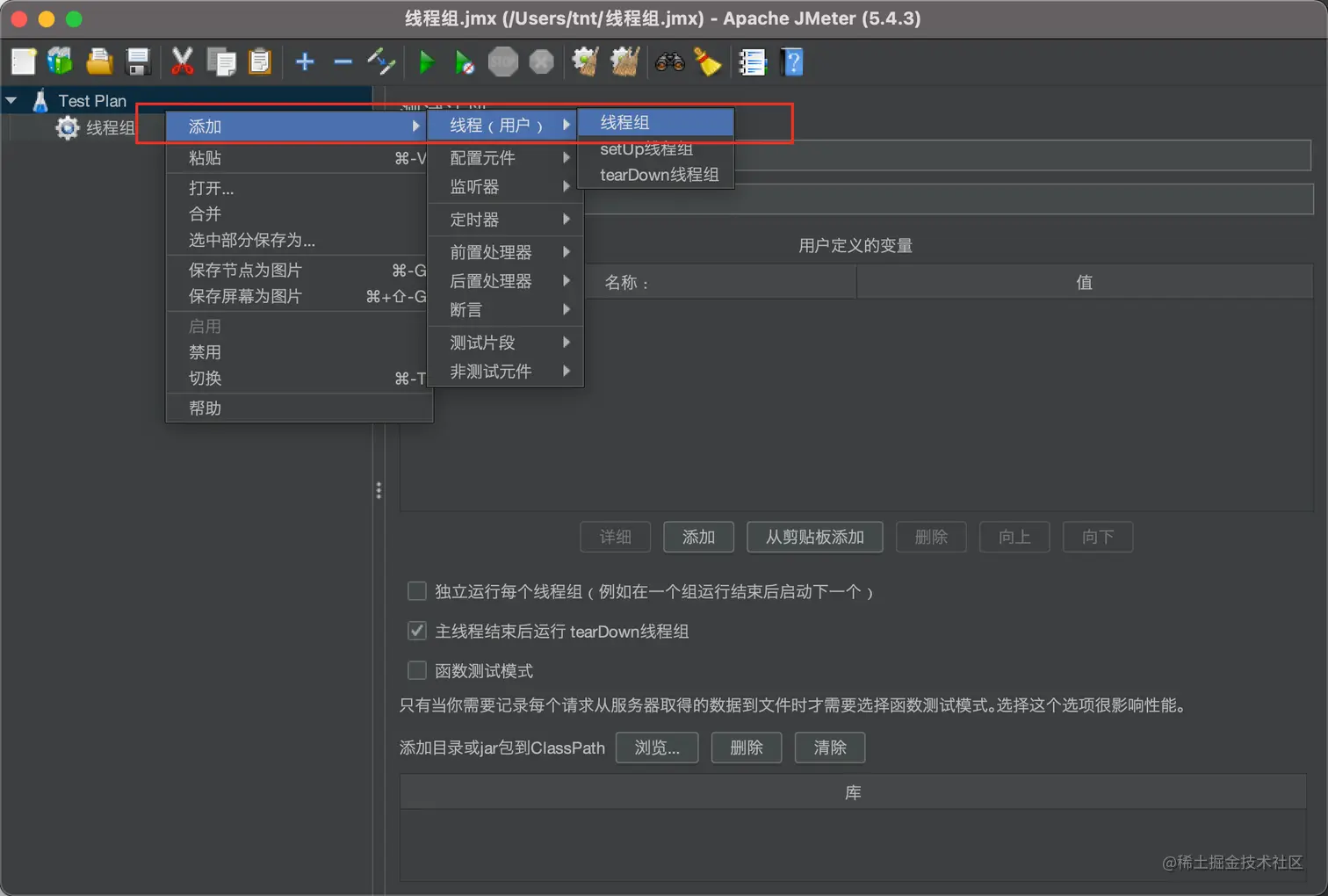Open the Templates icon in toolbar
The width and height of the screenshot is (1328, 896).
pos(61,61)
